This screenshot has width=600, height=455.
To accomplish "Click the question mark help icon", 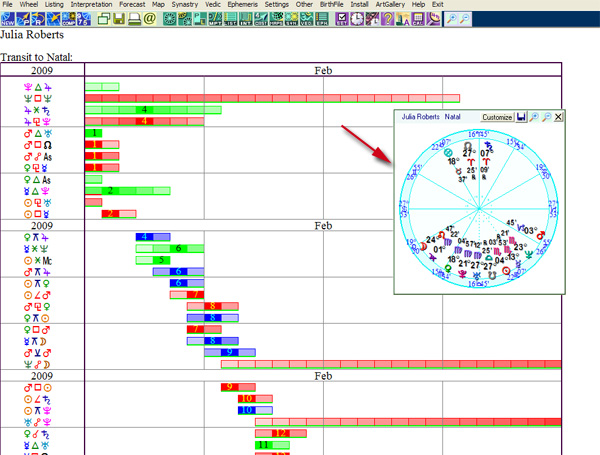I will click(388, 18).
